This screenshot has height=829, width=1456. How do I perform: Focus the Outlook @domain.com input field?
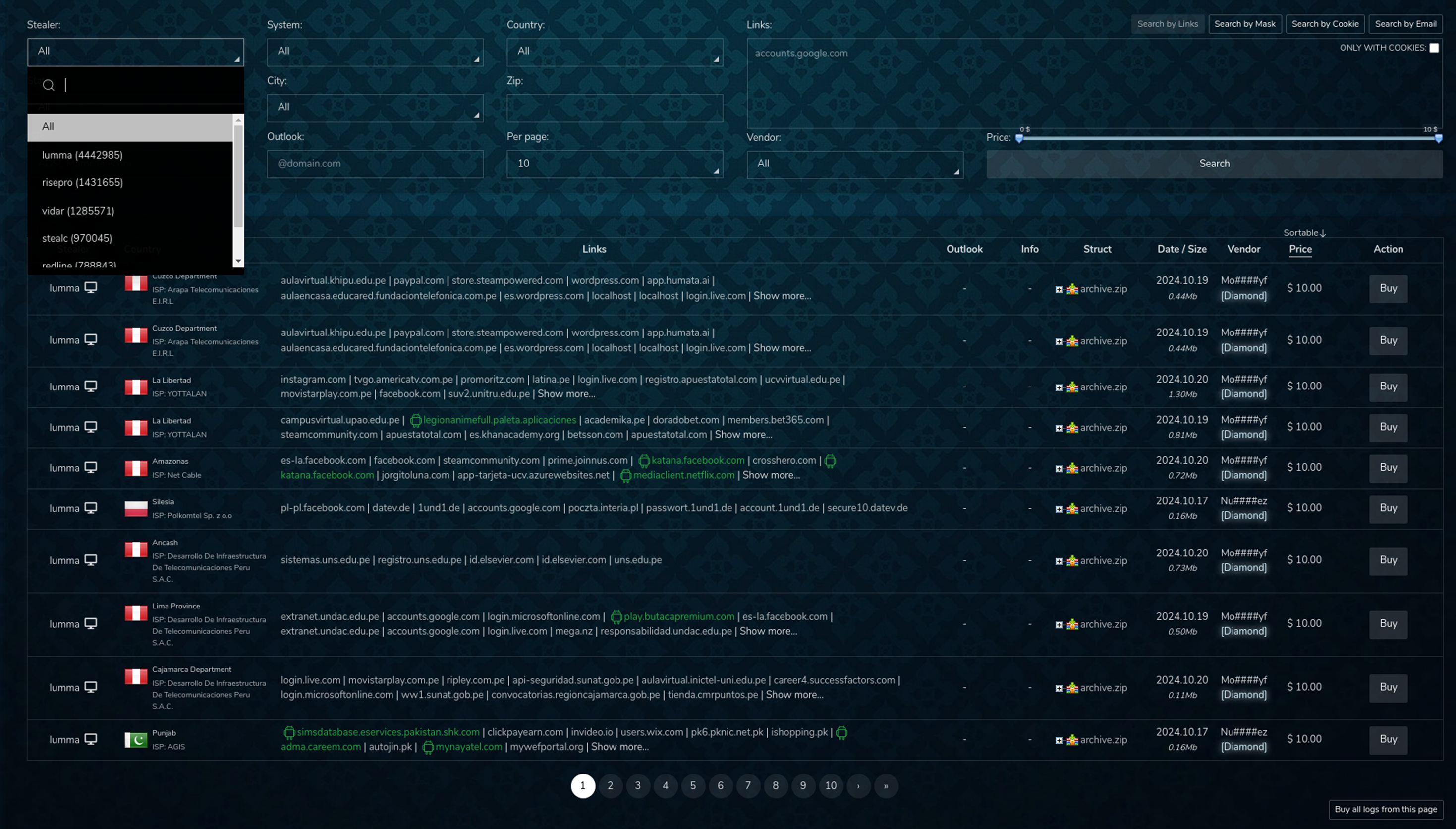[x=375, y=164]
